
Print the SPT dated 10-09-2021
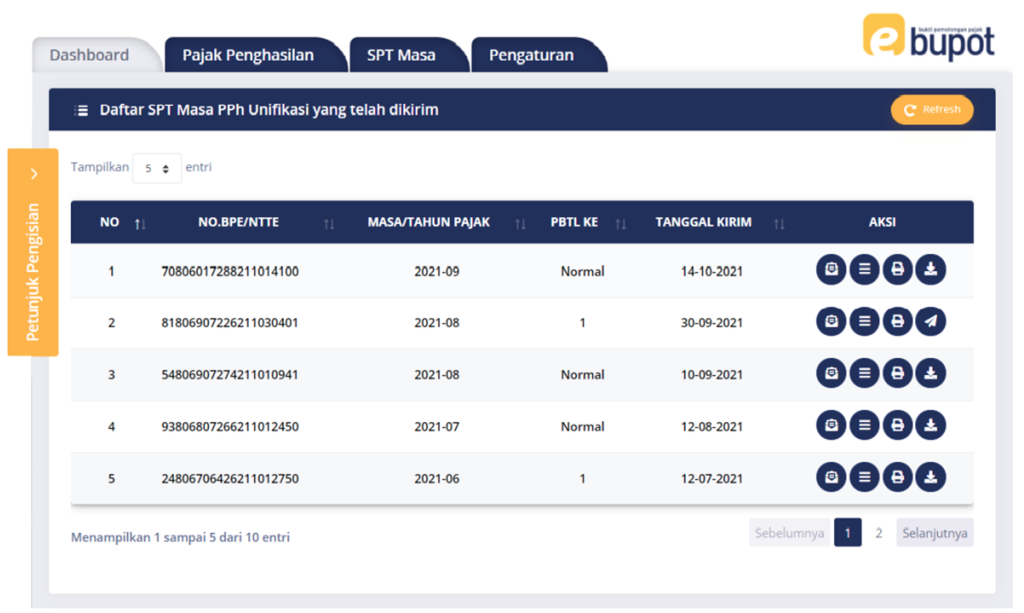tap(898, 374)
